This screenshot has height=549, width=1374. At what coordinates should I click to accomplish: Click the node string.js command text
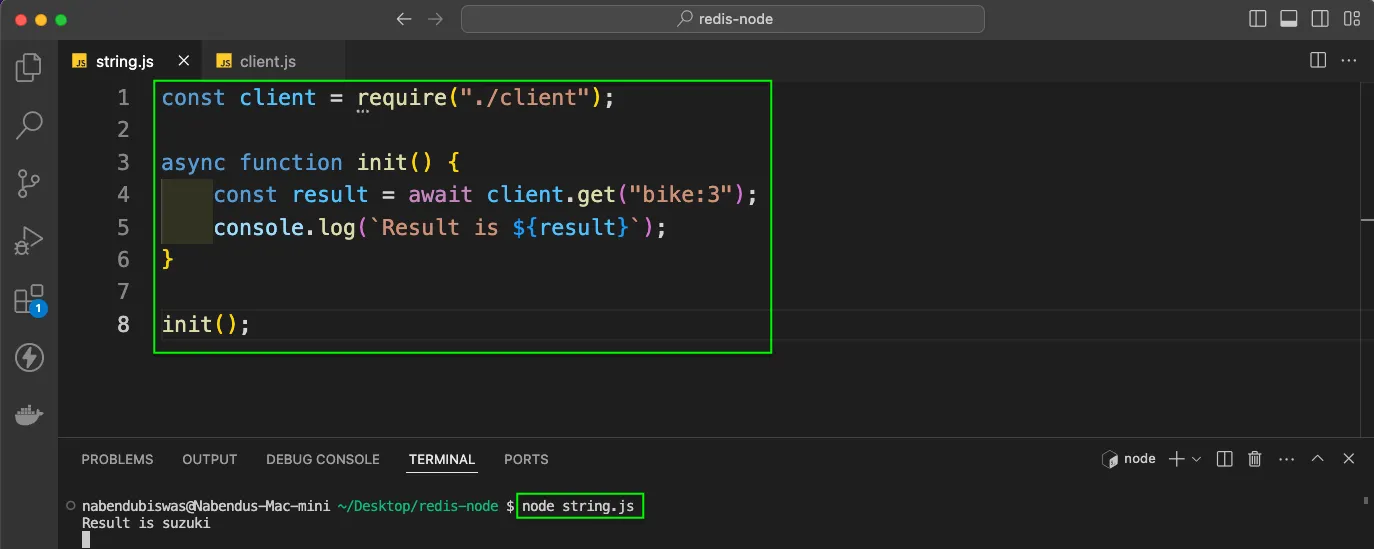click(x=578, y=507)
